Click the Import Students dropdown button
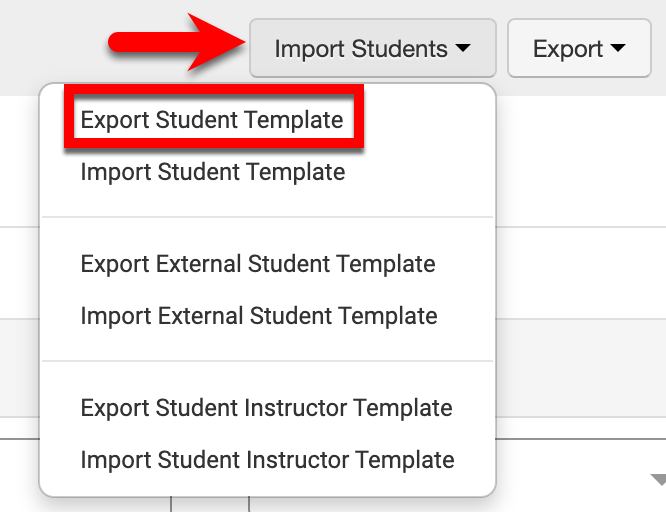Screen dimensions: 666x512 [372, 48]
